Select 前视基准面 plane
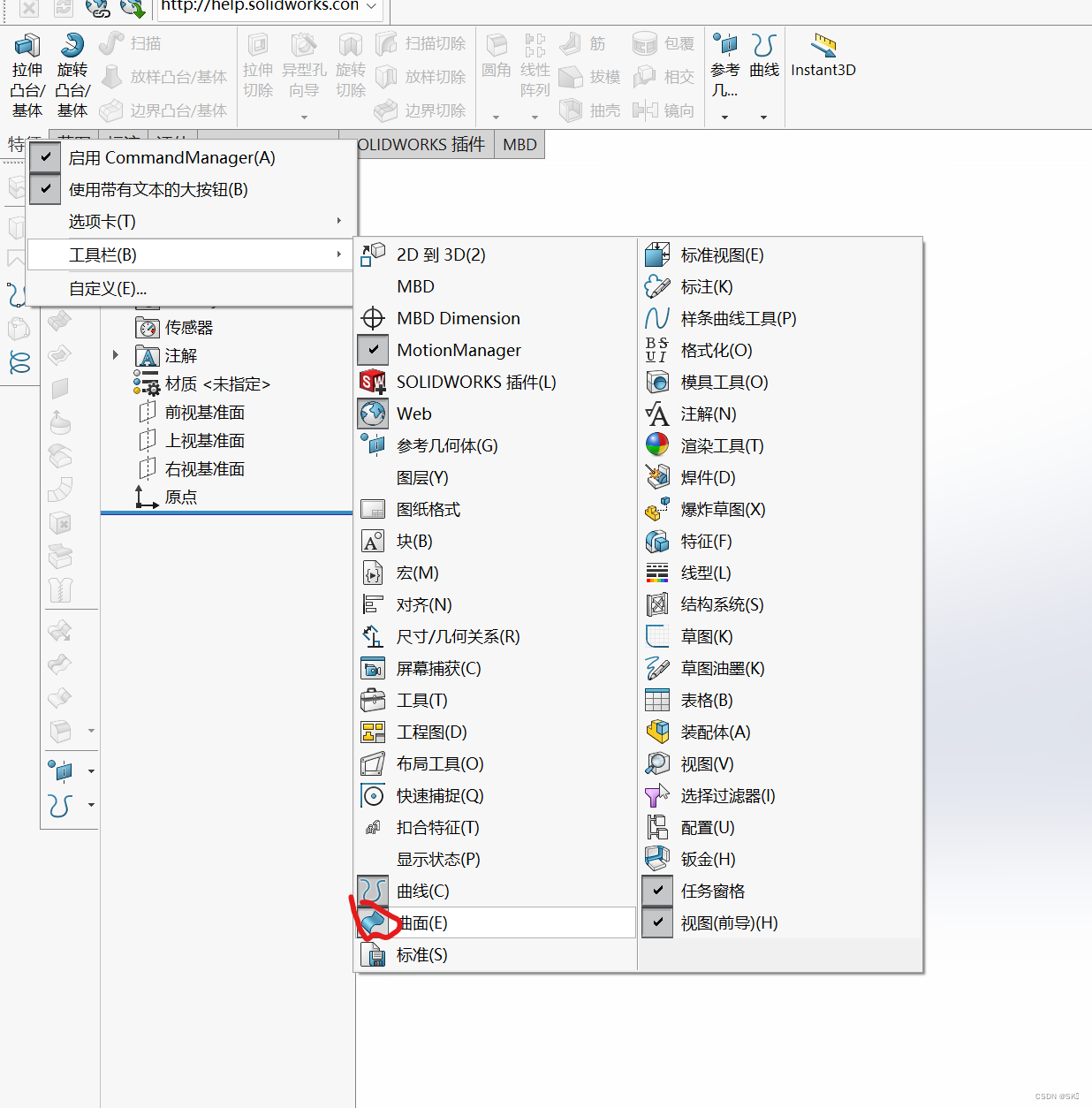Image resolution: width=1092 pixels, height=1108 pixels. [192, 413]
